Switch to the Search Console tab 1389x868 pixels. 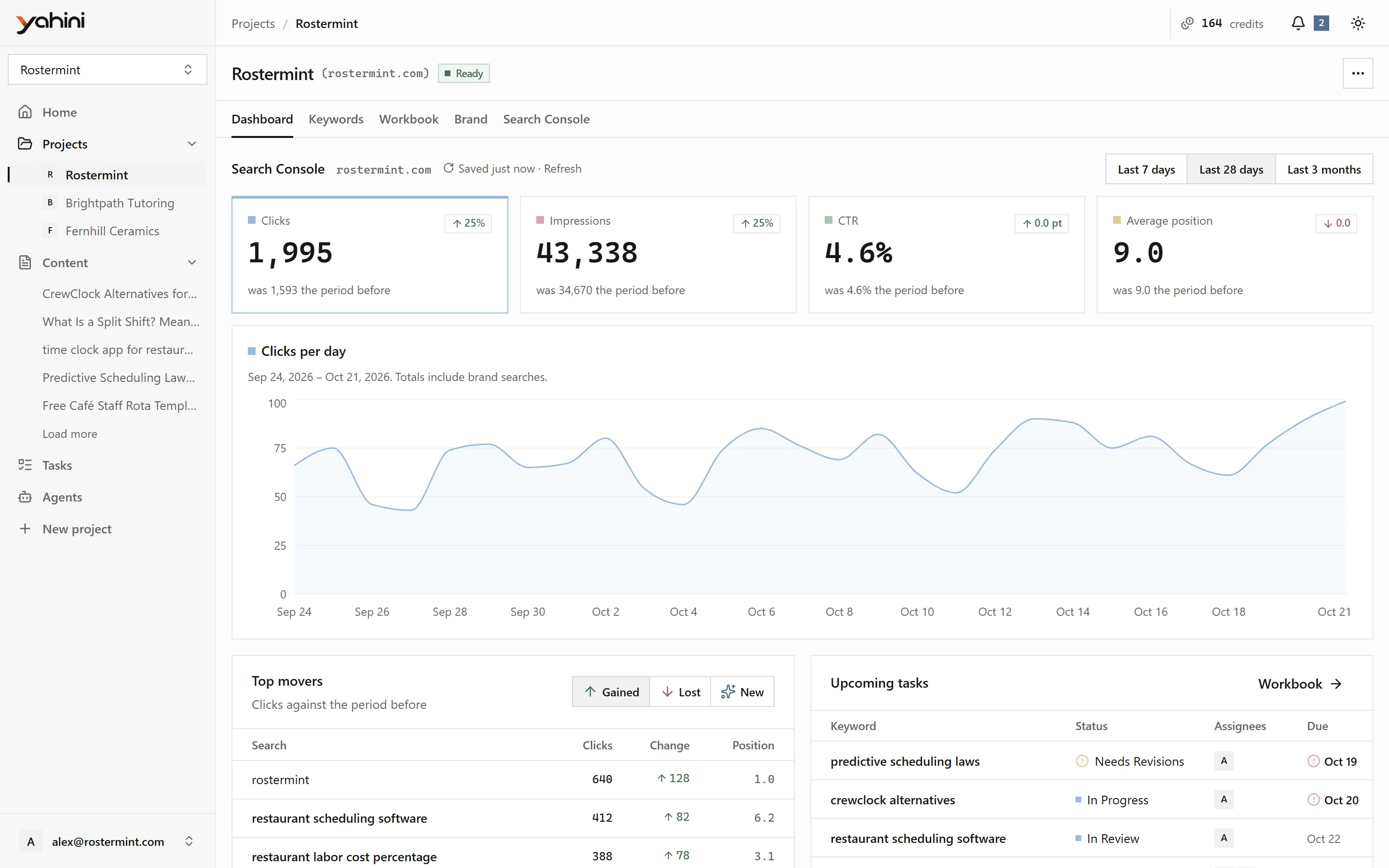546,119
